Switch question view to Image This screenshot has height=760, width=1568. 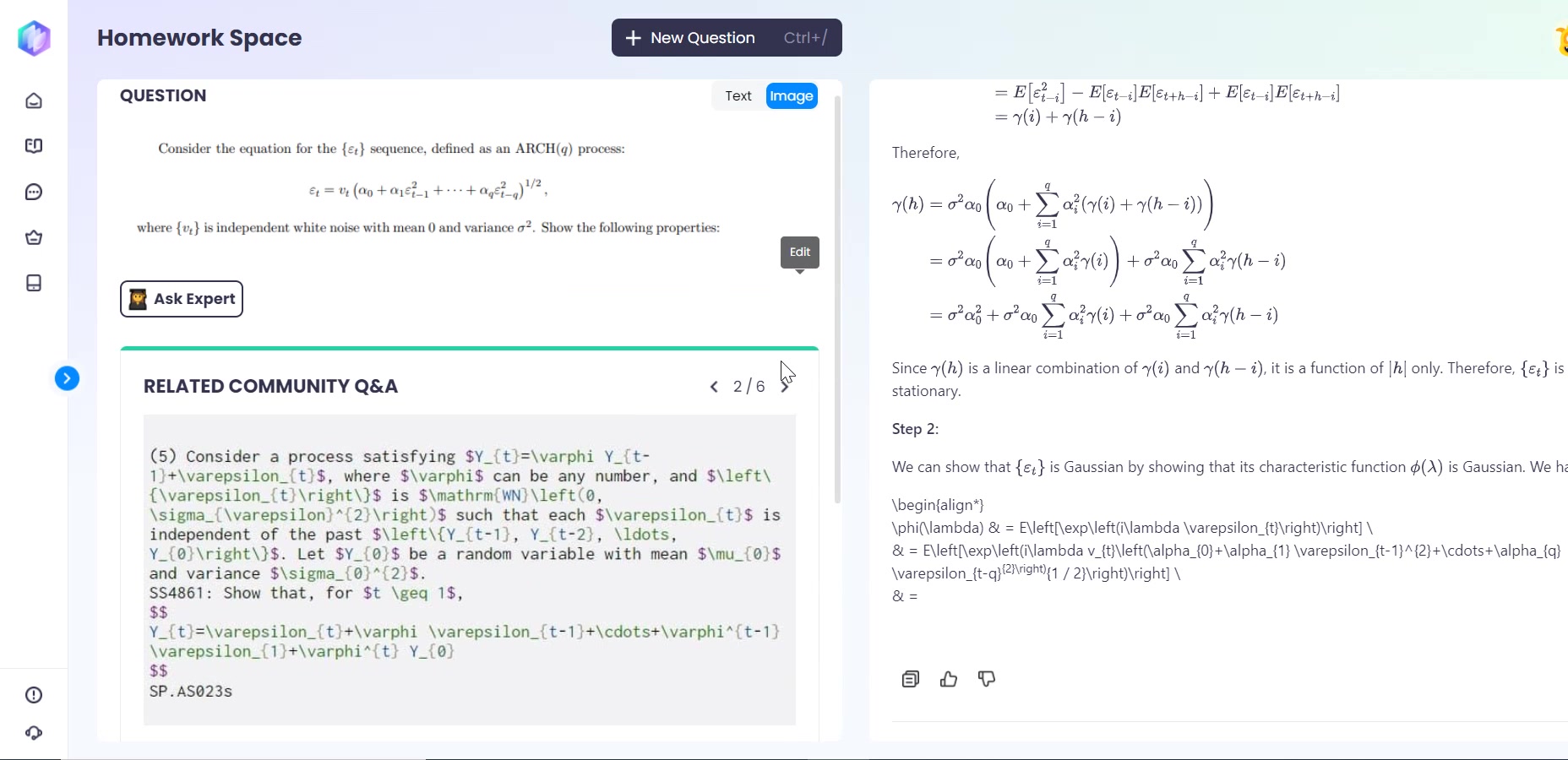tap(792, 96)
